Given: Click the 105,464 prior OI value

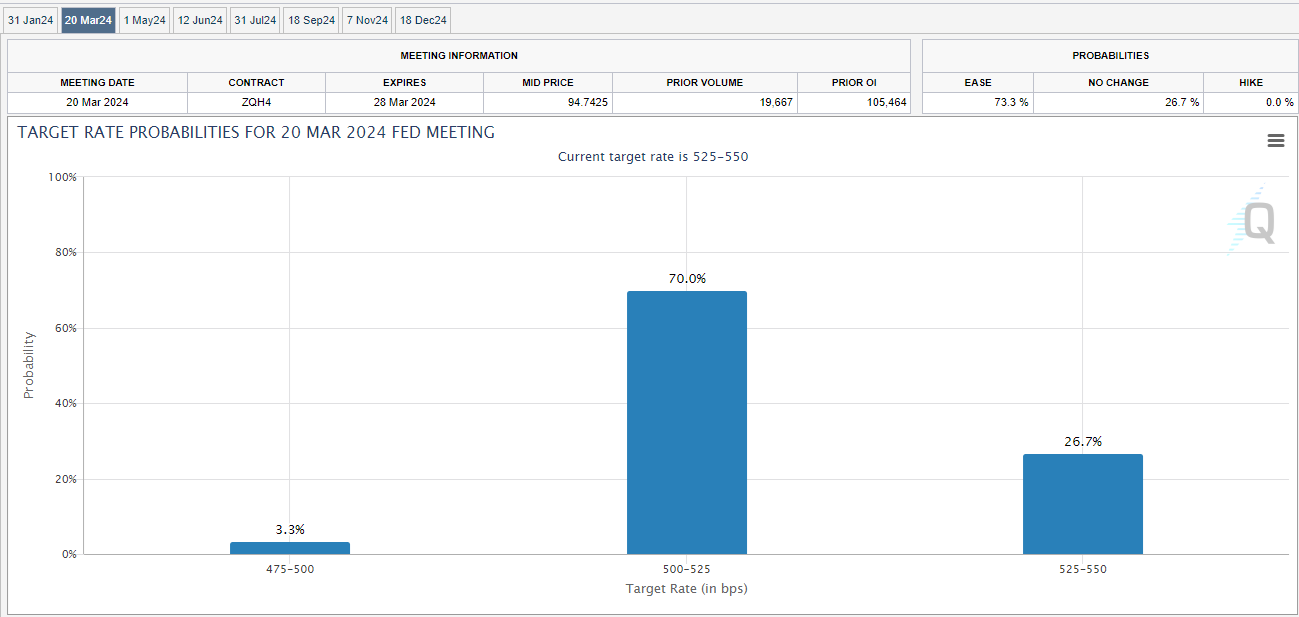Looking at the screenshot, I should point(854,102).
